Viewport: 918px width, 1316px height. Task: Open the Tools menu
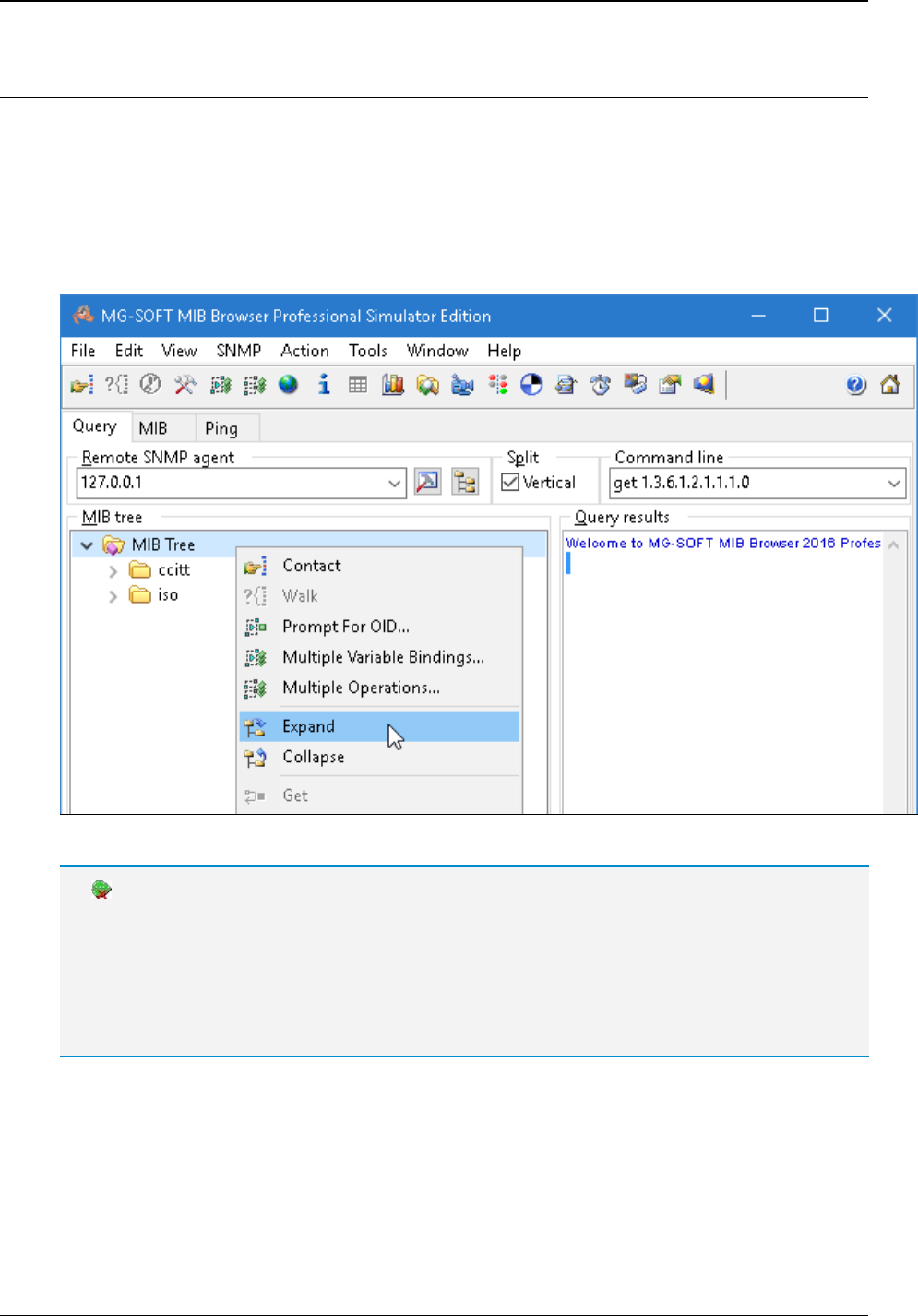368,351
